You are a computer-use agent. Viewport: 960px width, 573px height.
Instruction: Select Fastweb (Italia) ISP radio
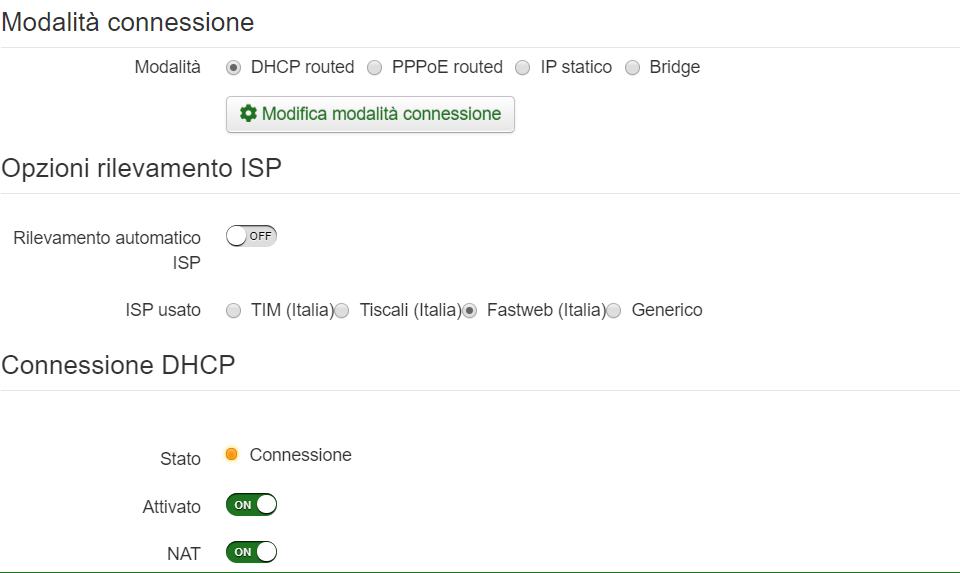[470, 311]
